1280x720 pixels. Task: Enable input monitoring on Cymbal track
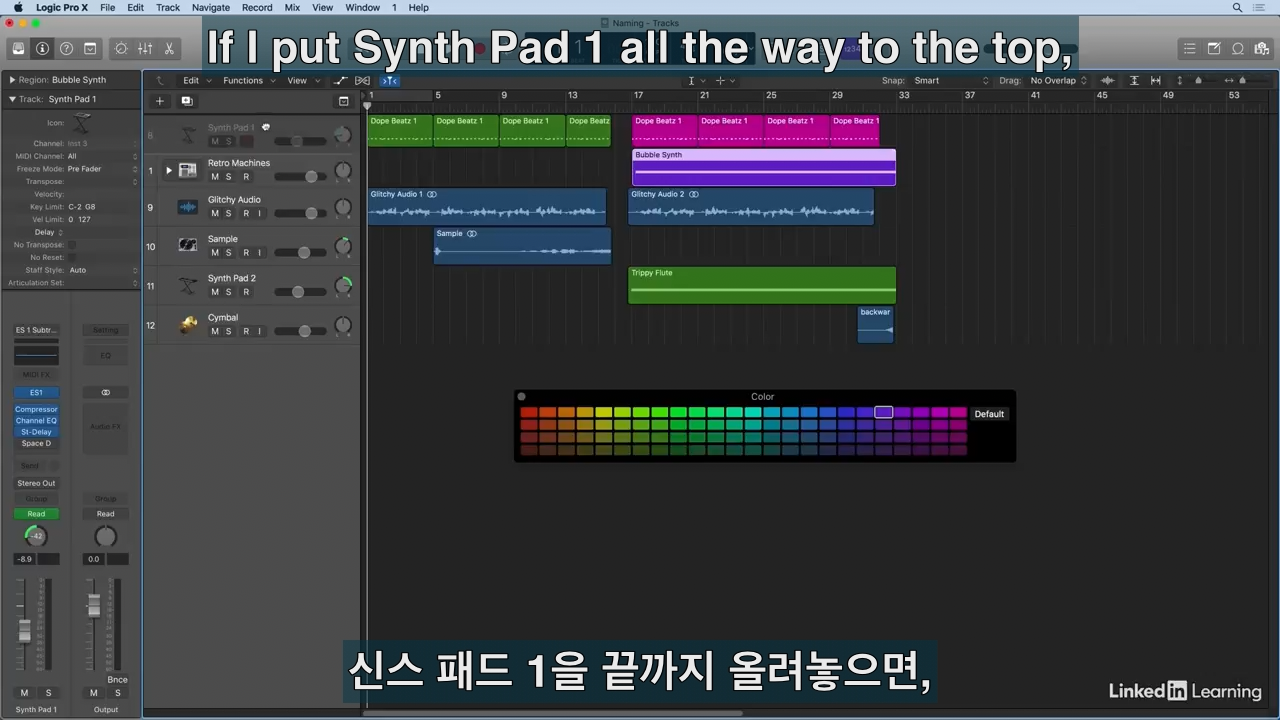point(260,332)
